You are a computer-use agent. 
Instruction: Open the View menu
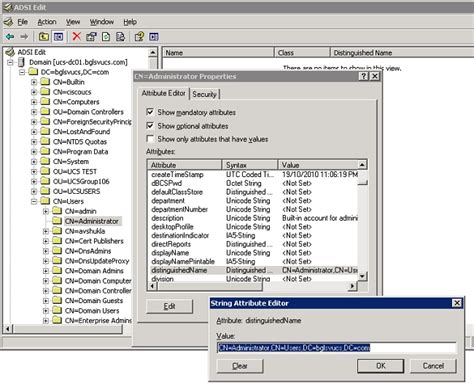(x=73, y=22)
